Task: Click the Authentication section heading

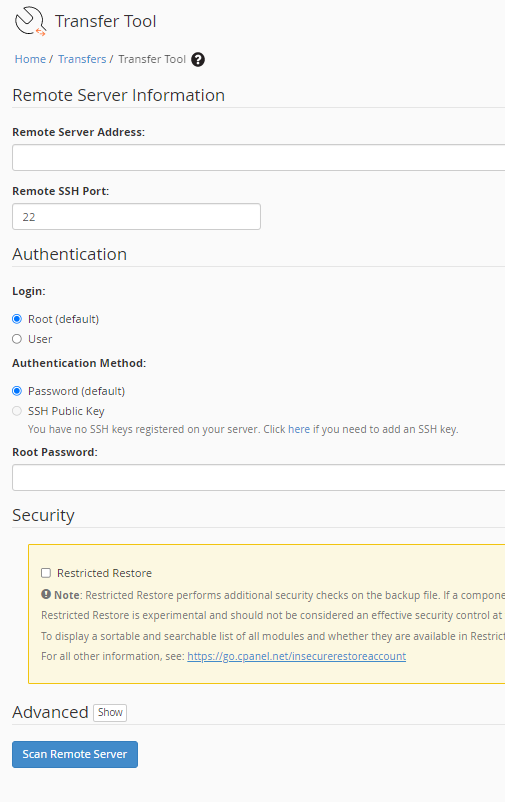Action: point(70,254)
